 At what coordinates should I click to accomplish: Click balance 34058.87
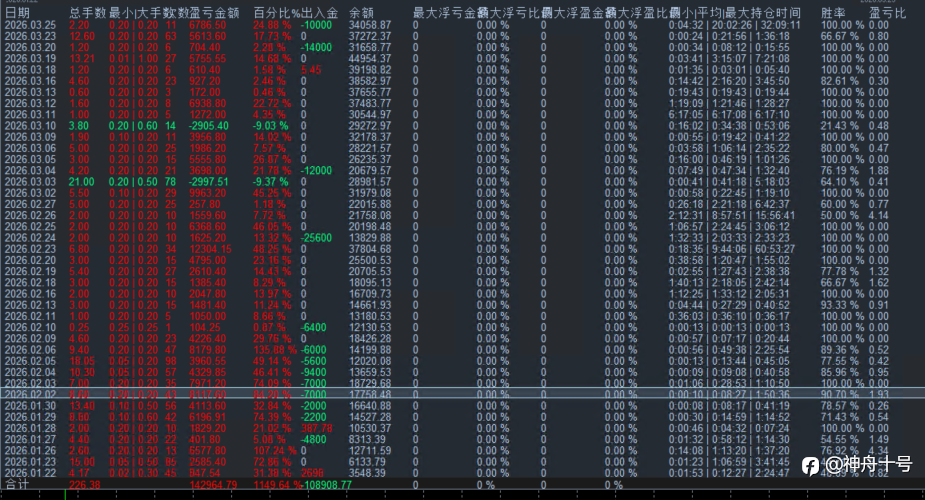369,25
